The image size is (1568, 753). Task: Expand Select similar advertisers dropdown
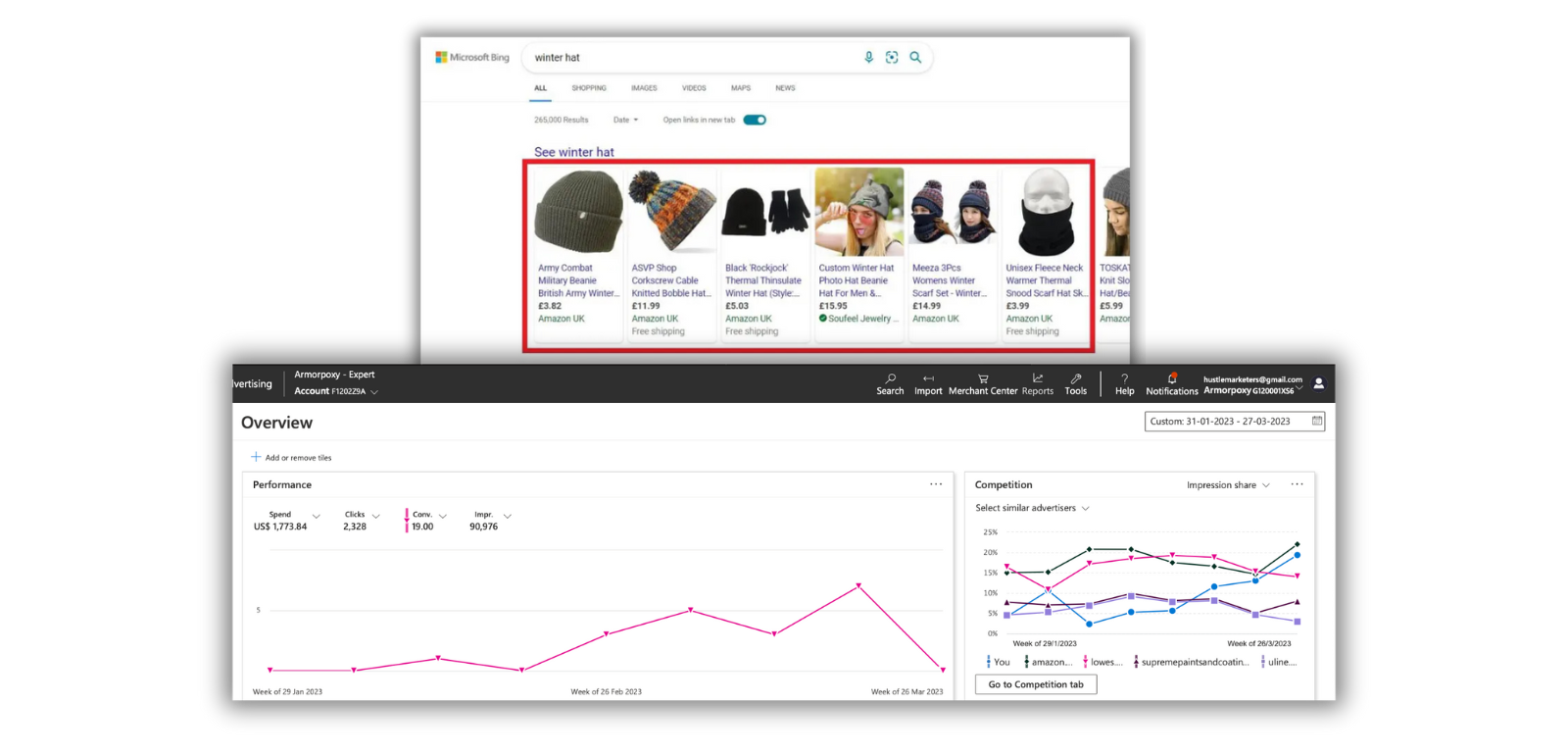pos(1032,508)
